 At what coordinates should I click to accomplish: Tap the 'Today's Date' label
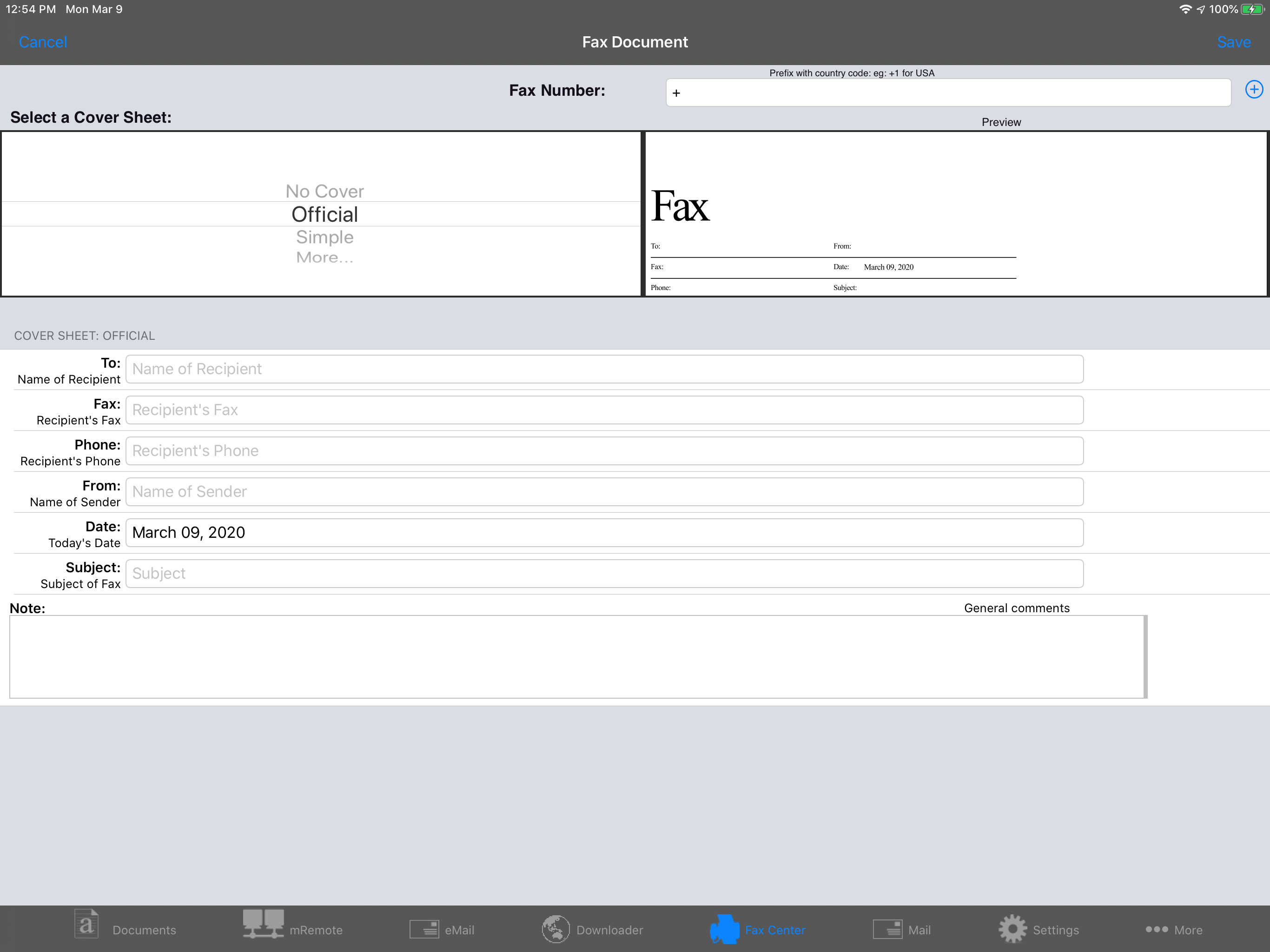(x=85, y=542)
